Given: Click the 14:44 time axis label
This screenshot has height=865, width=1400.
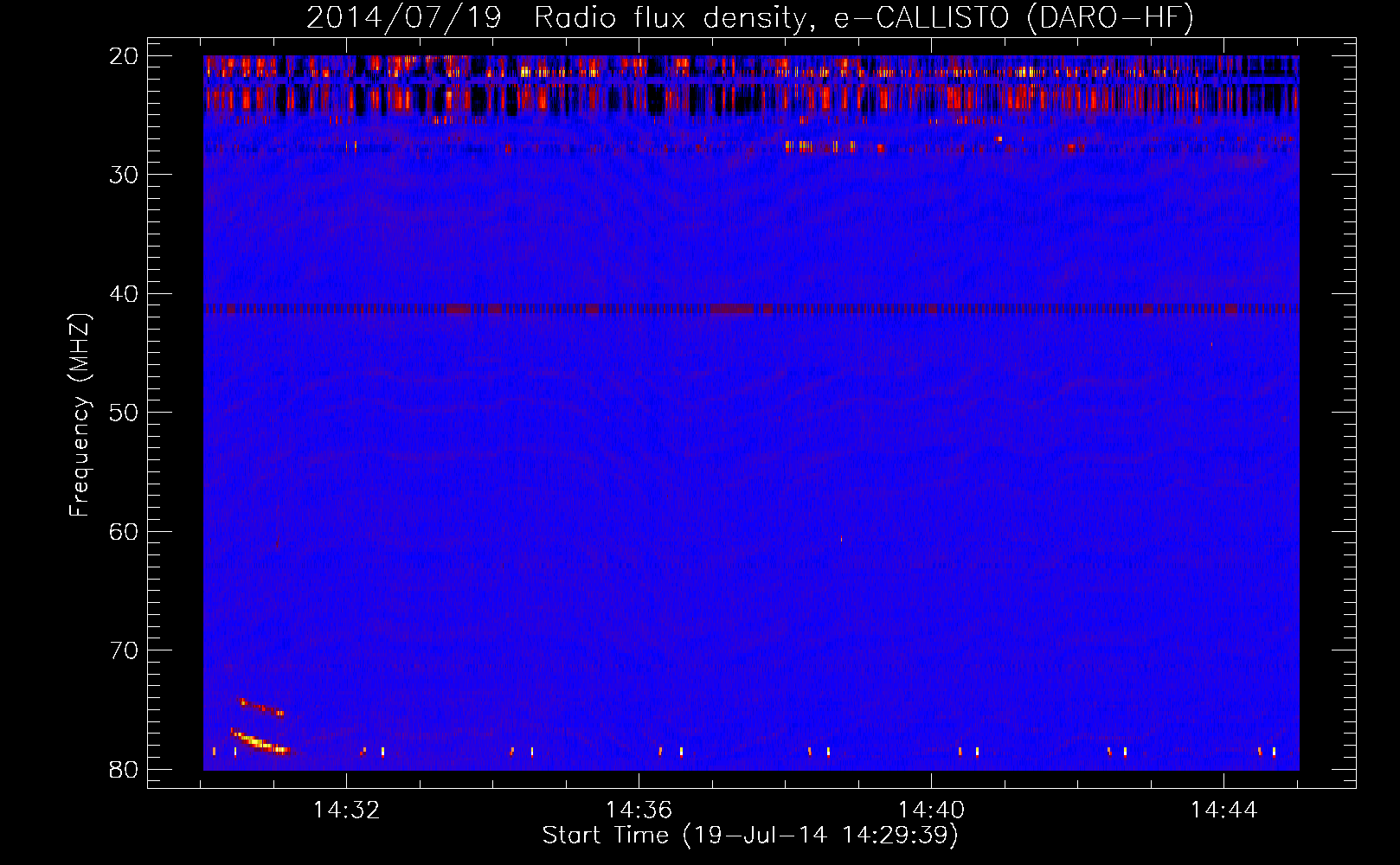Looking at the screenshot, I should [1223, 811].
